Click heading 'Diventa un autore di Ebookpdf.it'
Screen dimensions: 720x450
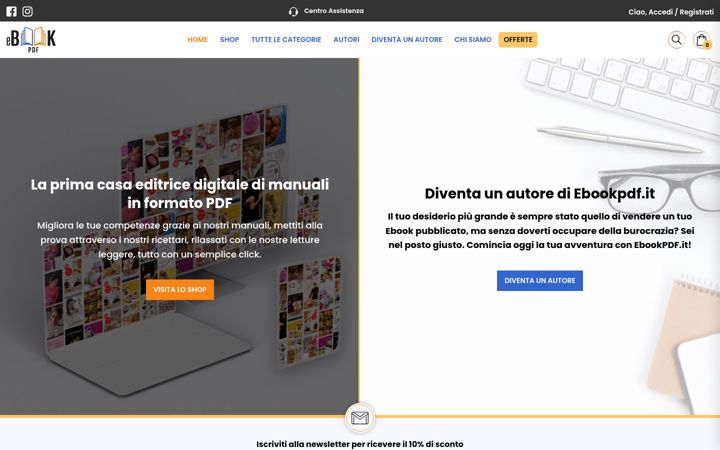[x=540, y=193]
